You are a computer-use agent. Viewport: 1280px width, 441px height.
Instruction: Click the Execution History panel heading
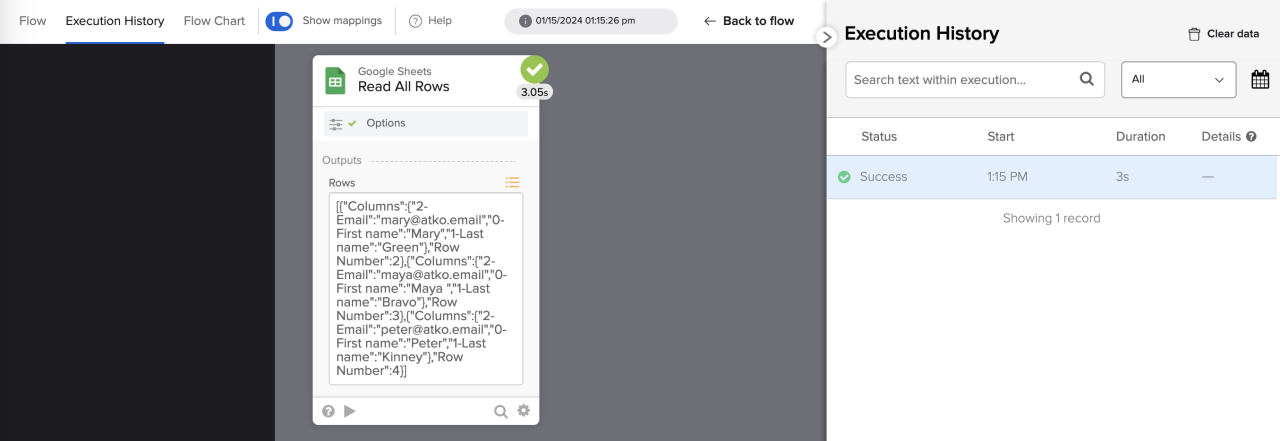(922, 34)
